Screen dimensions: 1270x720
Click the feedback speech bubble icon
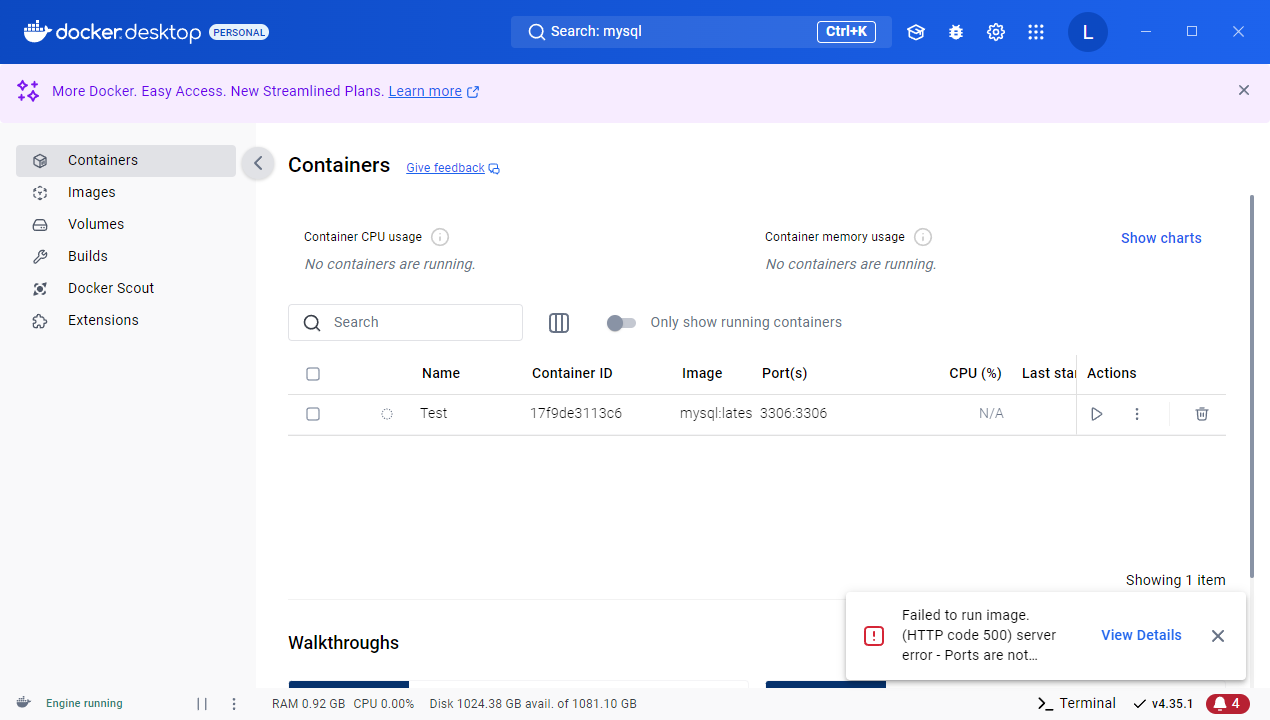click(494, 169)
